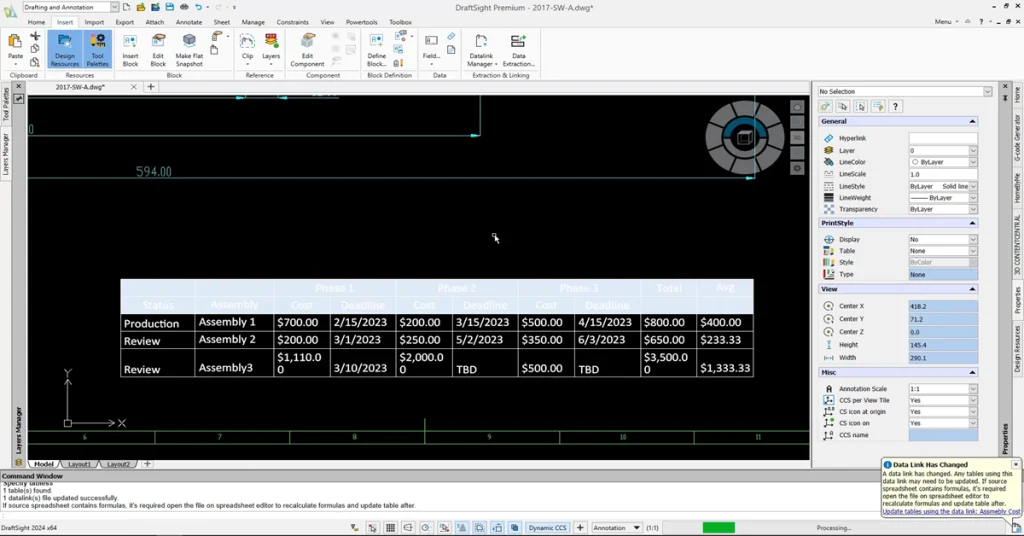Click the Edit Block icon

(158, 48)
